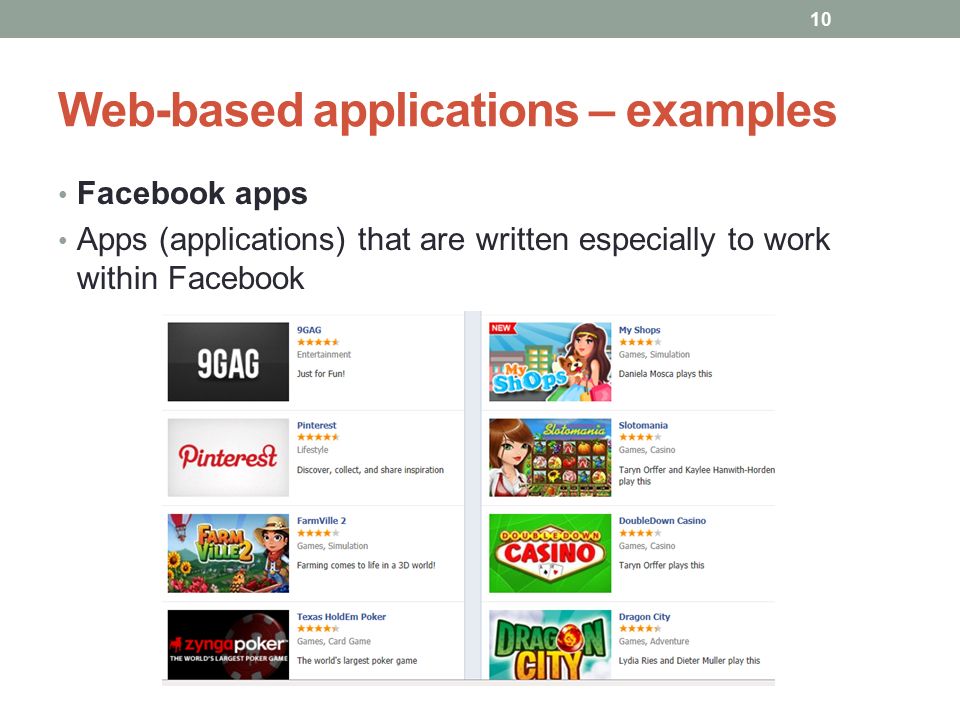Screen dimensions: 960x720
Task: Click the FarmVille 2 title link
Action: coord(321,521)
